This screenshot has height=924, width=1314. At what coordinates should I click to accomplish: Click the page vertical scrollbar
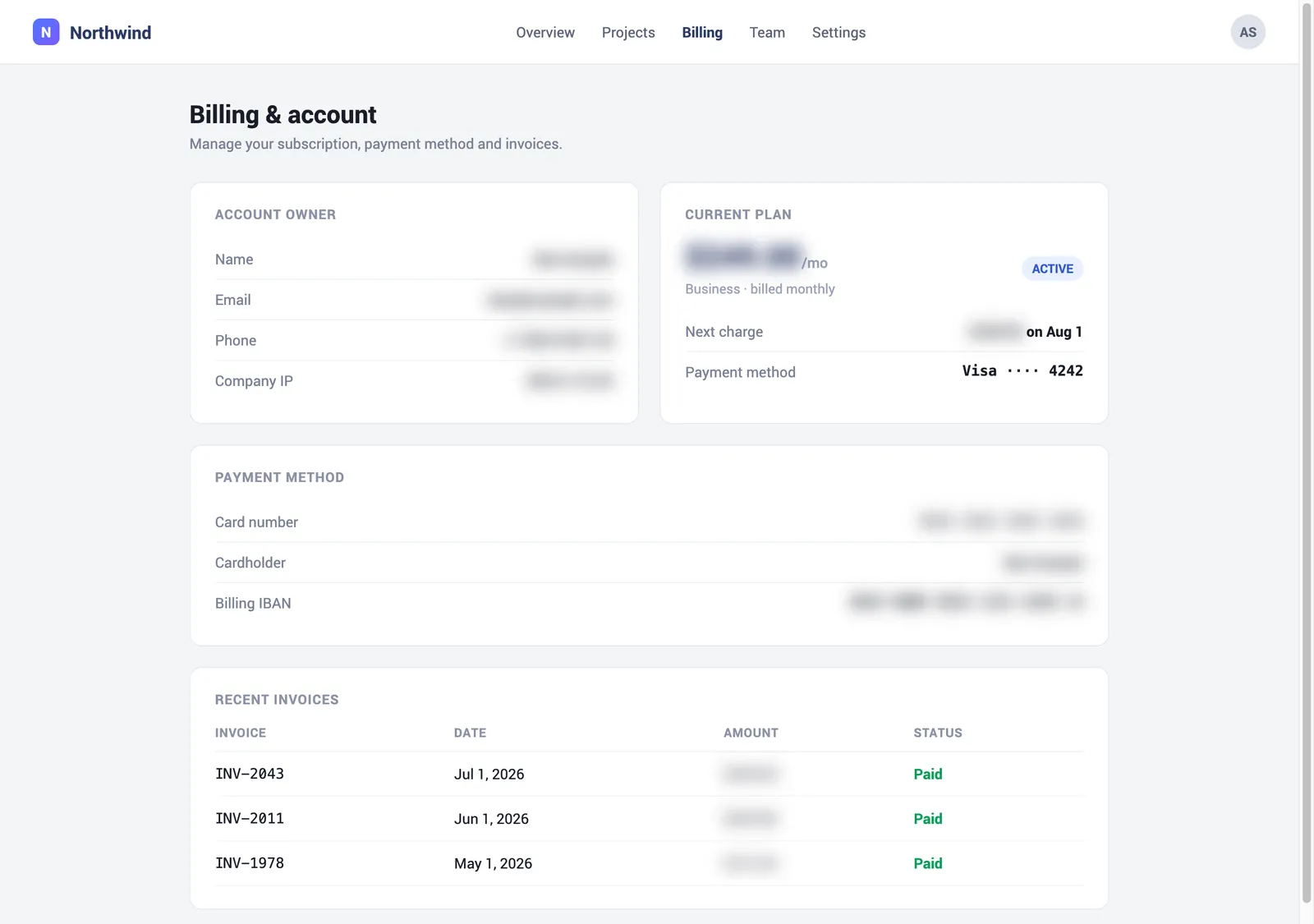click(x=1307, y=452)
